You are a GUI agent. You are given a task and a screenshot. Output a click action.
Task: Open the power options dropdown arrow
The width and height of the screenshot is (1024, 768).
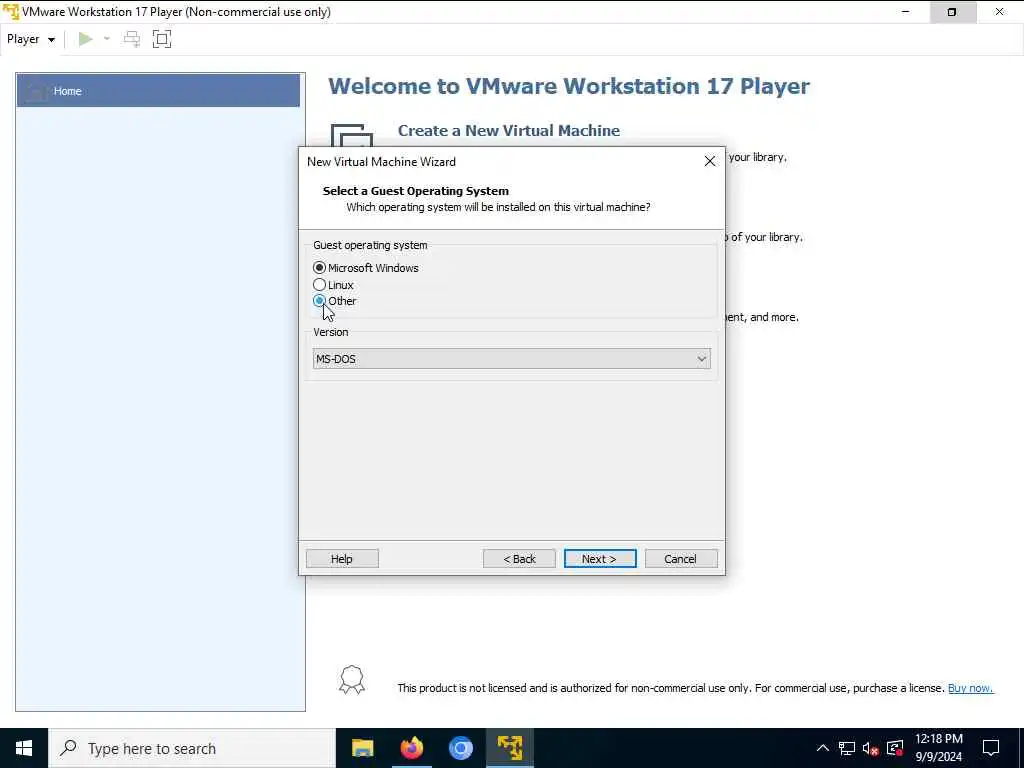point(107,39)
